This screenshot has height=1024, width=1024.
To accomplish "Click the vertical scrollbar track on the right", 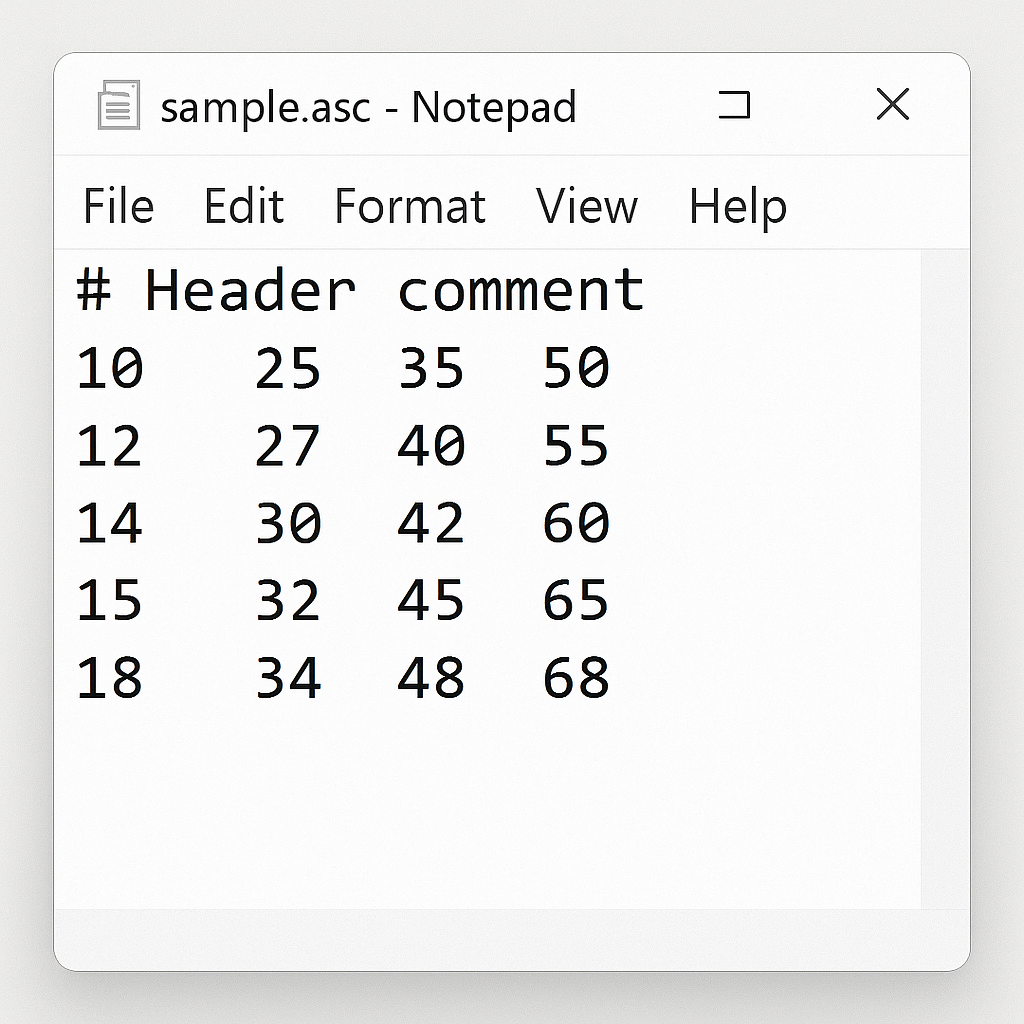I will [945, 579].
